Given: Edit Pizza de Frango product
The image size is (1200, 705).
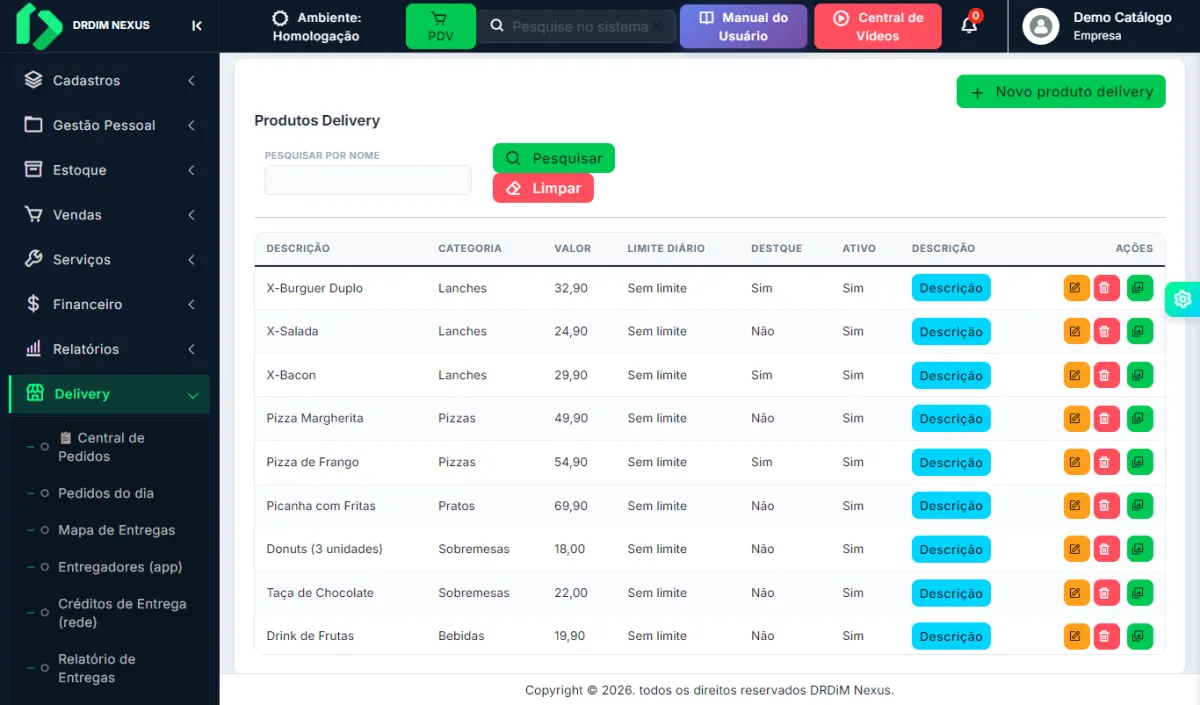Looking at the screenshot, I should [1076, 462].
